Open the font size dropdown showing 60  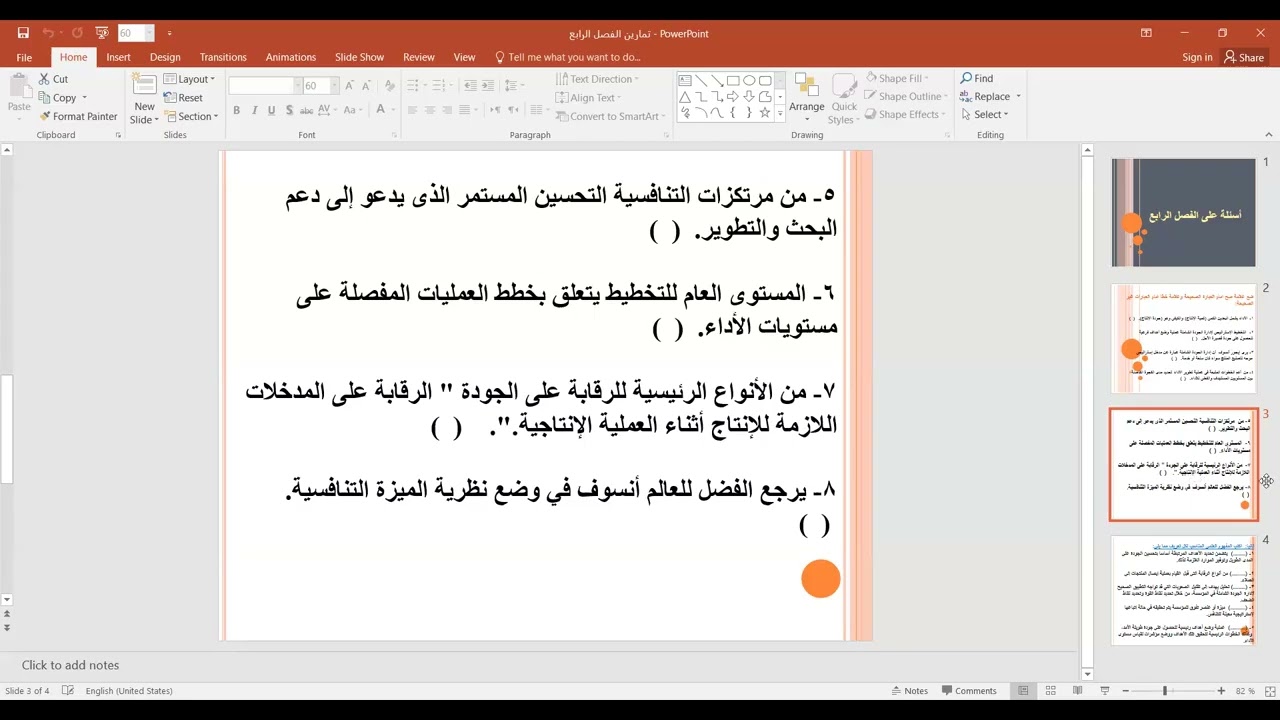(337, 86)
